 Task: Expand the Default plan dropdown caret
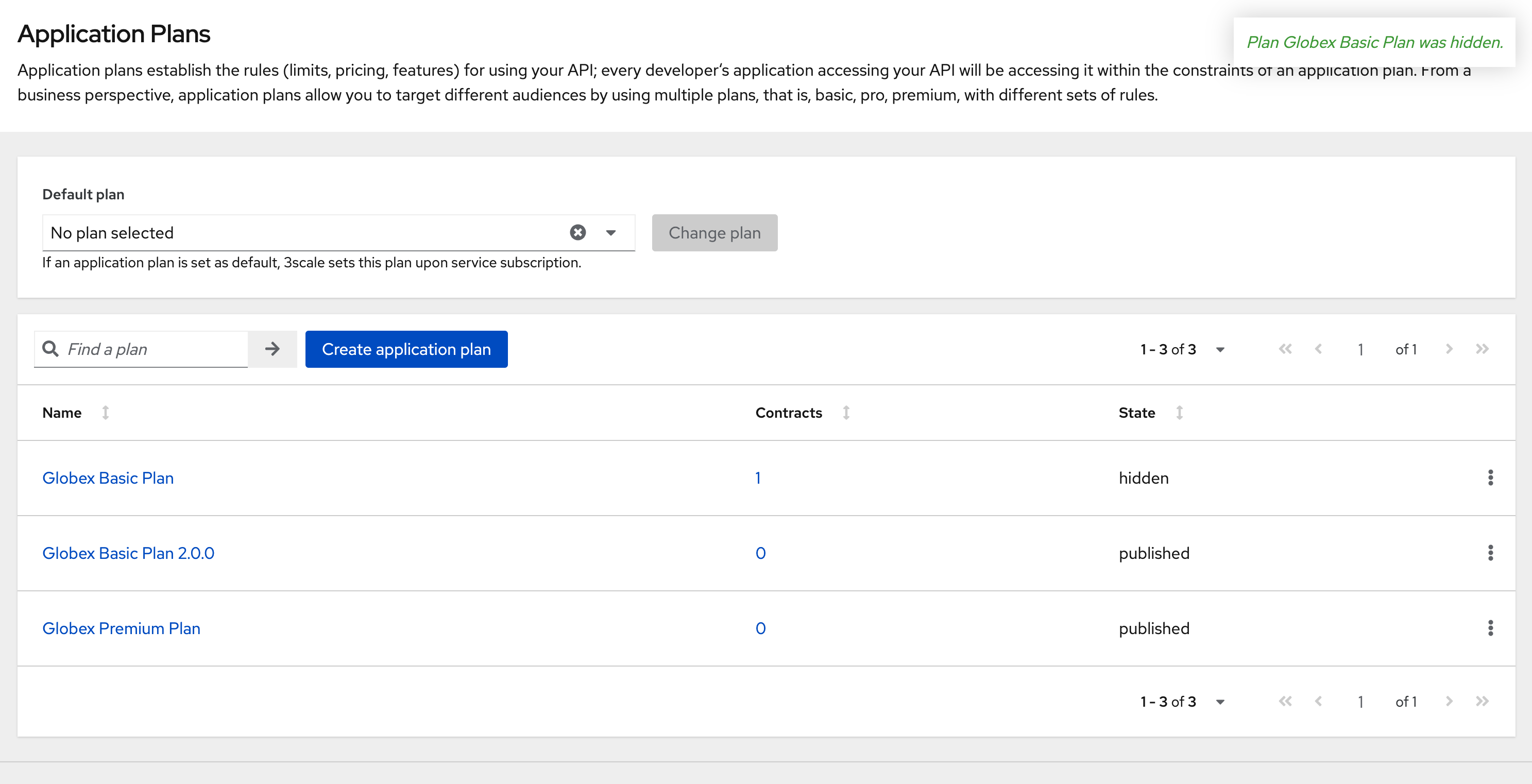(x=611, y=233)
